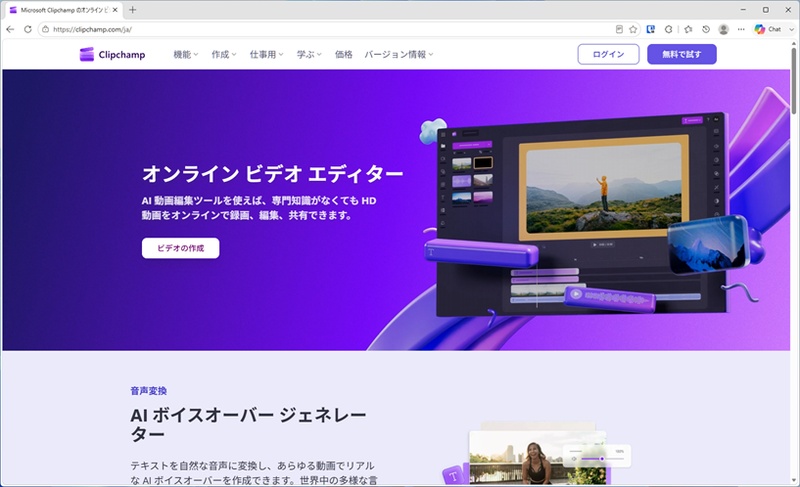Viewport: 800px width, 487px height.
Task: Close the Microsoft Clipchamp tab
Action: coord(115,10)
